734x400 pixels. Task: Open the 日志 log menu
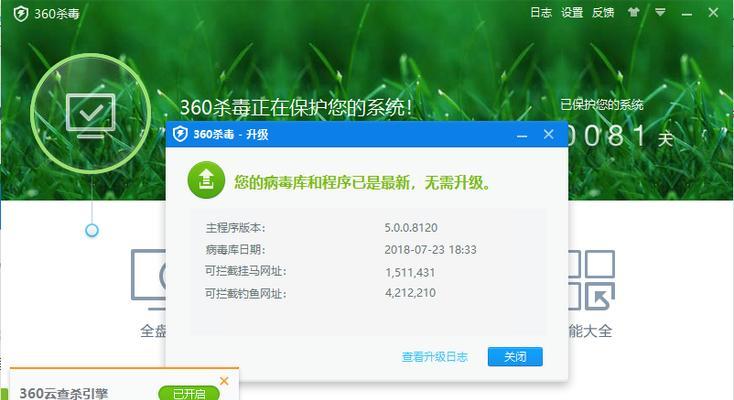point(541,12)
